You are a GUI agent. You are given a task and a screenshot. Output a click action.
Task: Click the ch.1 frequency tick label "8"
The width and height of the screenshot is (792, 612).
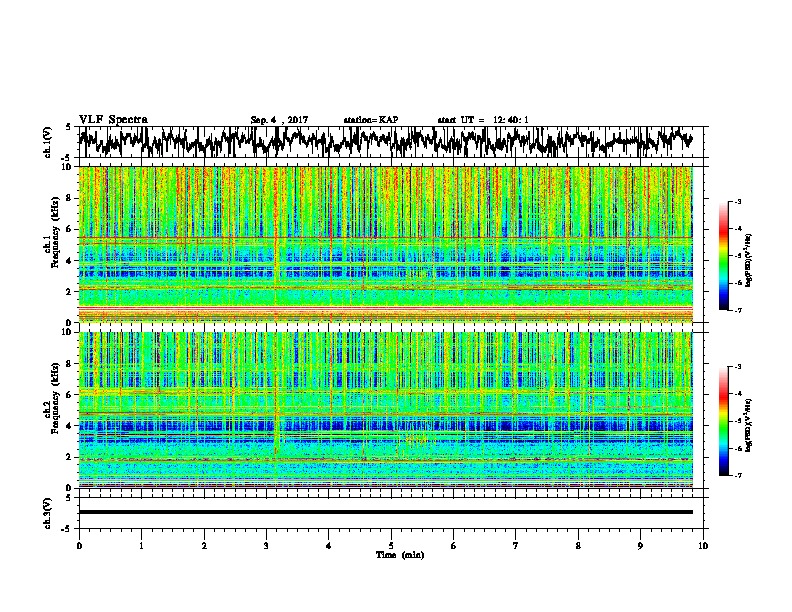point(69,198)
